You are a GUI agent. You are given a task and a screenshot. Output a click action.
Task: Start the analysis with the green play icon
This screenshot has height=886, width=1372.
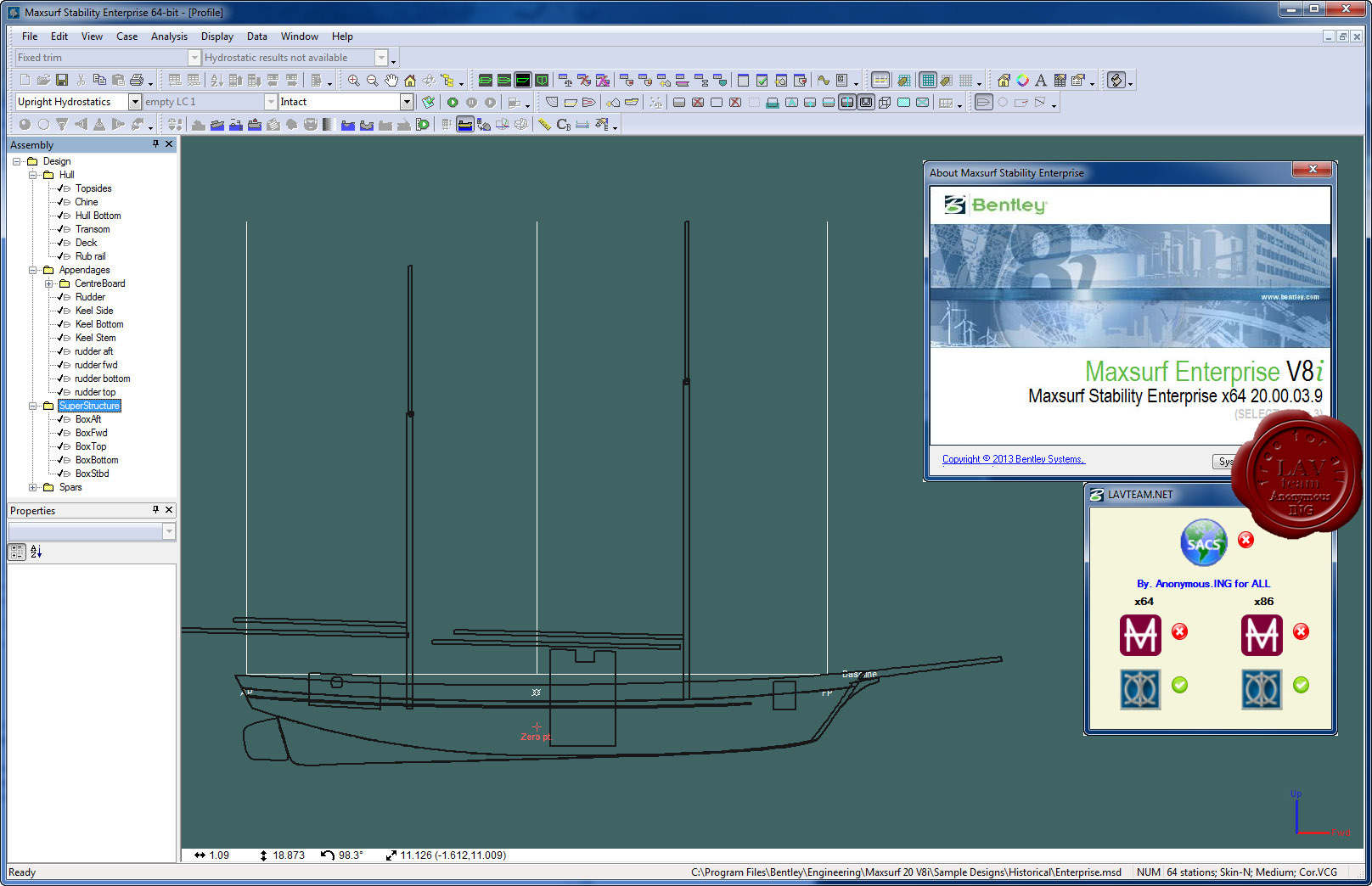pyautogui.click(x=453, y=103)
